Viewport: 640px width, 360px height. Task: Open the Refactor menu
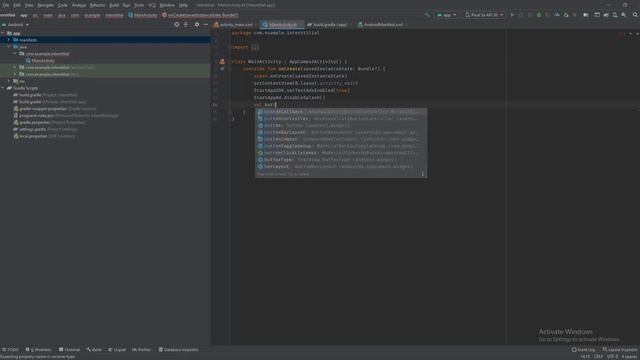tap(97, 5)
